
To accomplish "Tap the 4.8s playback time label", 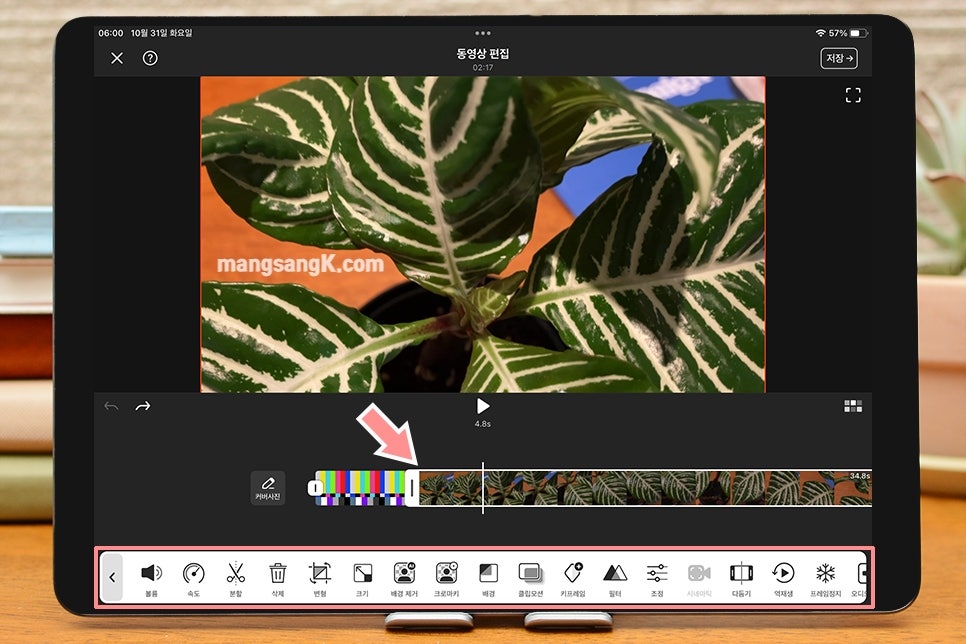I will [483, 424].
